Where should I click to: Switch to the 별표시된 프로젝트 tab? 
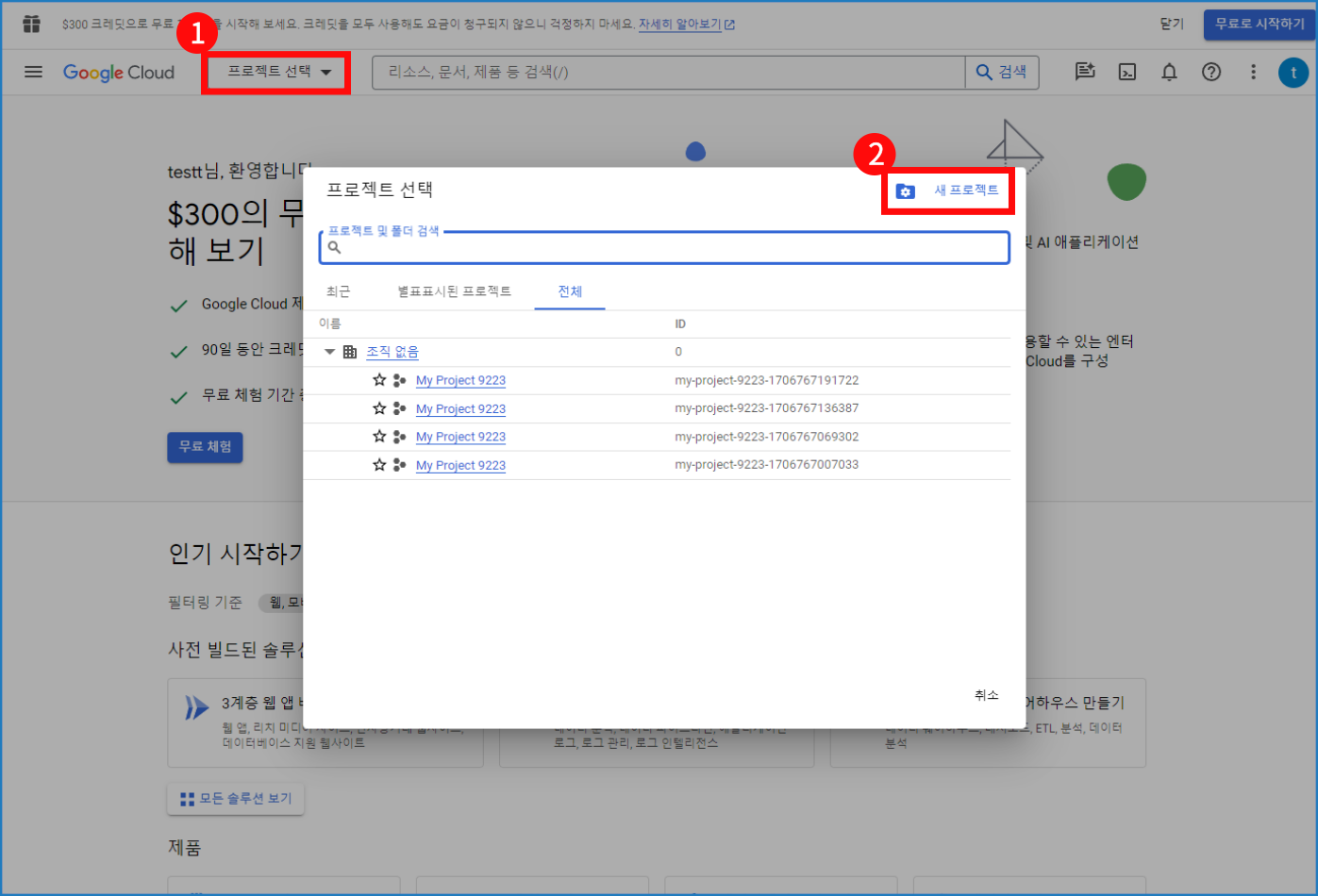[456, 291]
